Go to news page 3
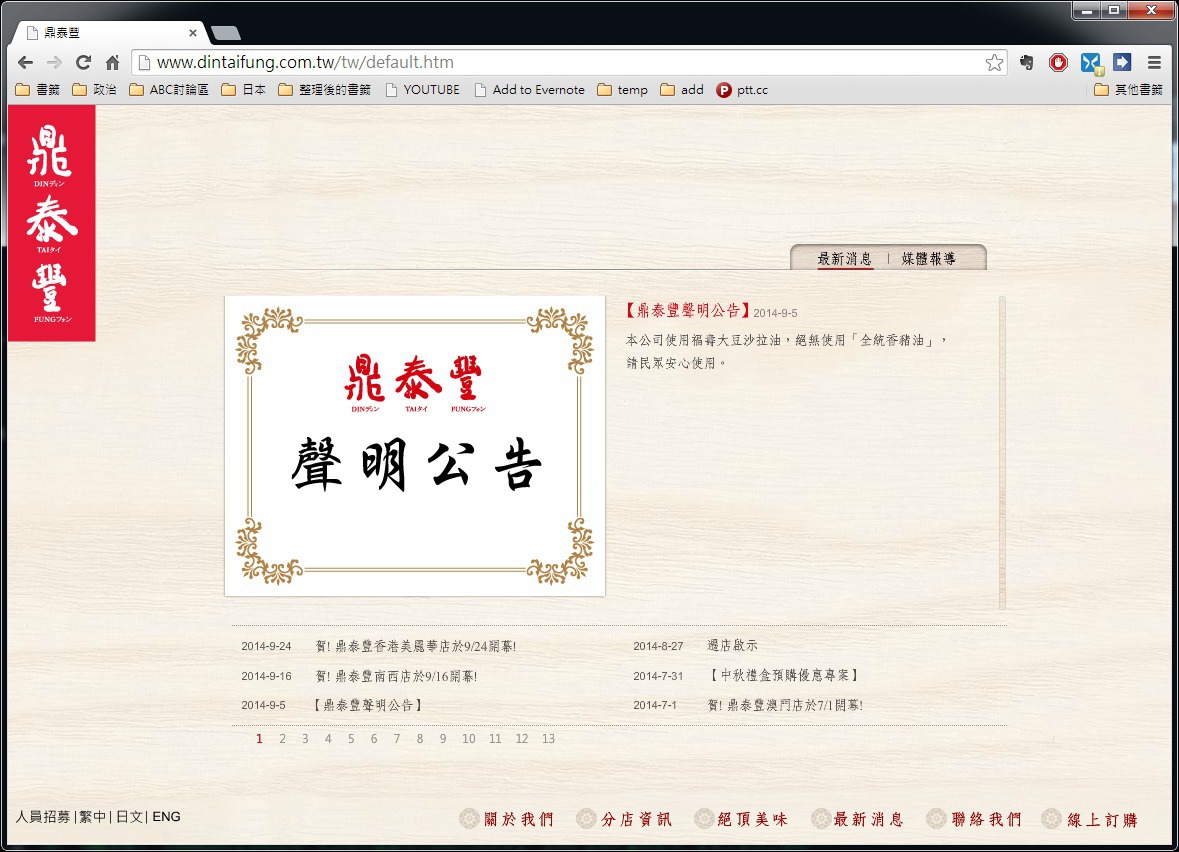 pos(305,738)
